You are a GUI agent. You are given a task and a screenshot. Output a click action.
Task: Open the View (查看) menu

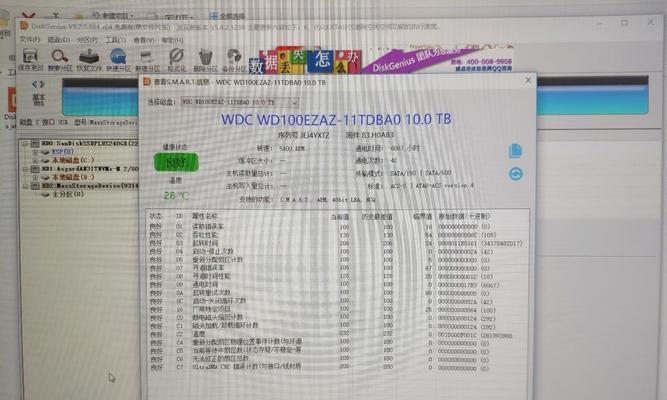(144, 40)
